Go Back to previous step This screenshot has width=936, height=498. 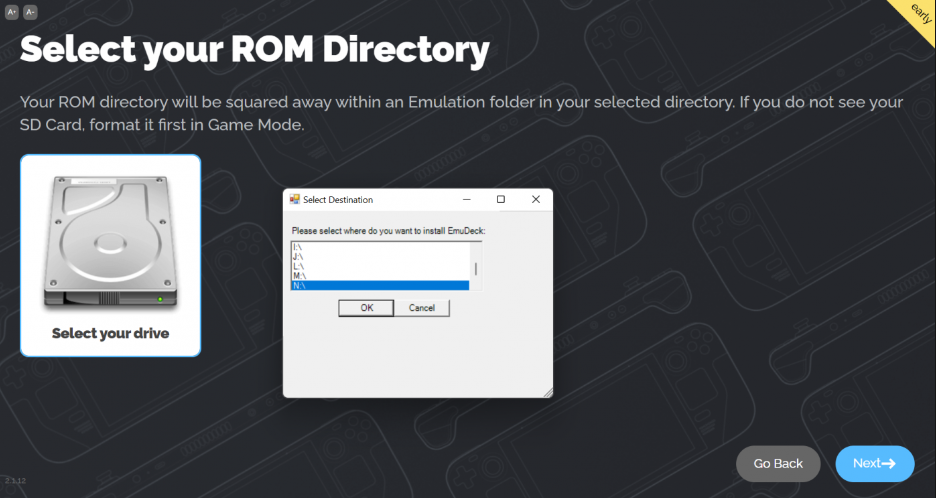pyautogui.click(x=778, y=463)
